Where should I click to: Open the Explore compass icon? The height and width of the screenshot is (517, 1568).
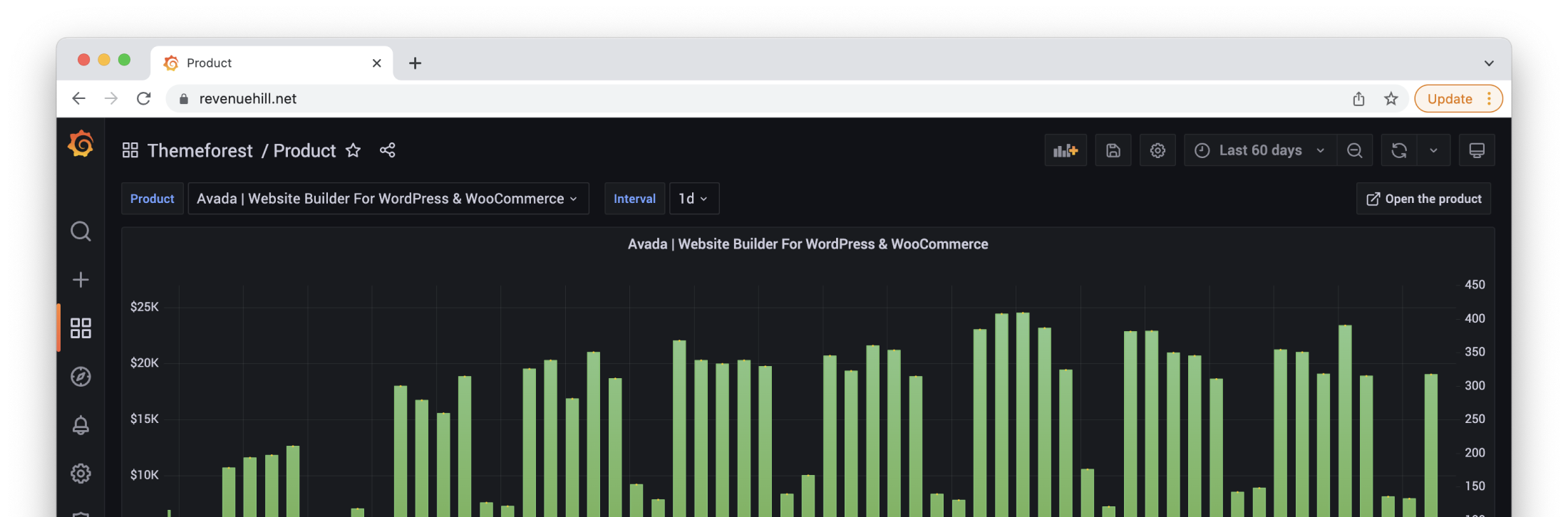pos(81,377)
